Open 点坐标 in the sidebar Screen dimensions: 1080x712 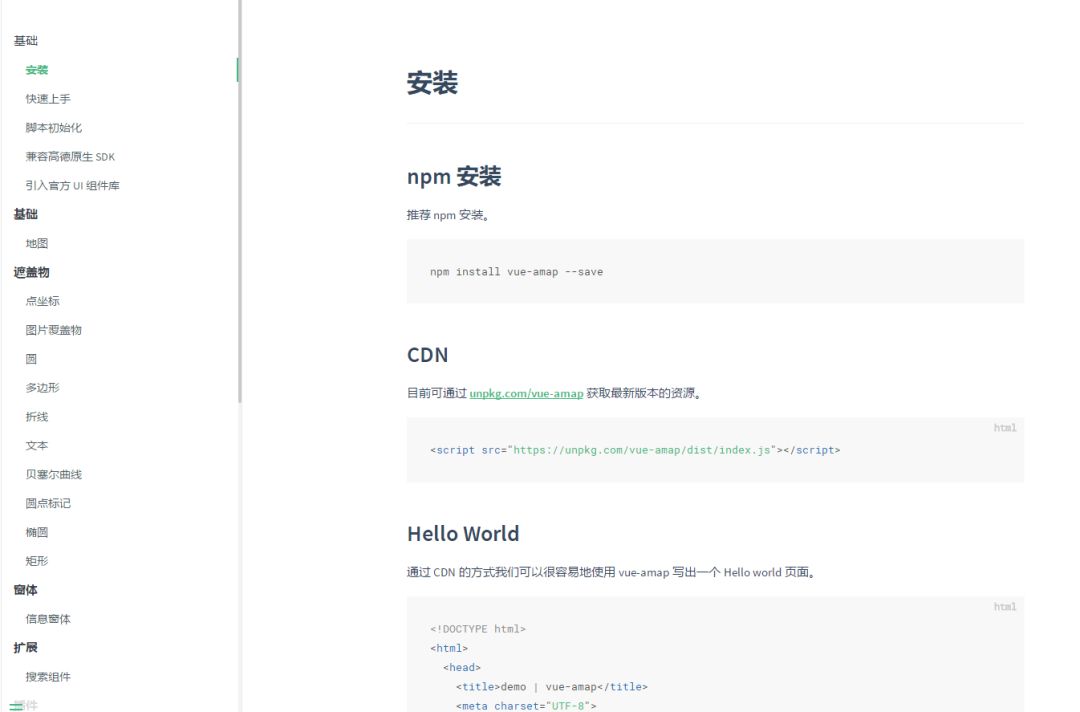(43, 302)
